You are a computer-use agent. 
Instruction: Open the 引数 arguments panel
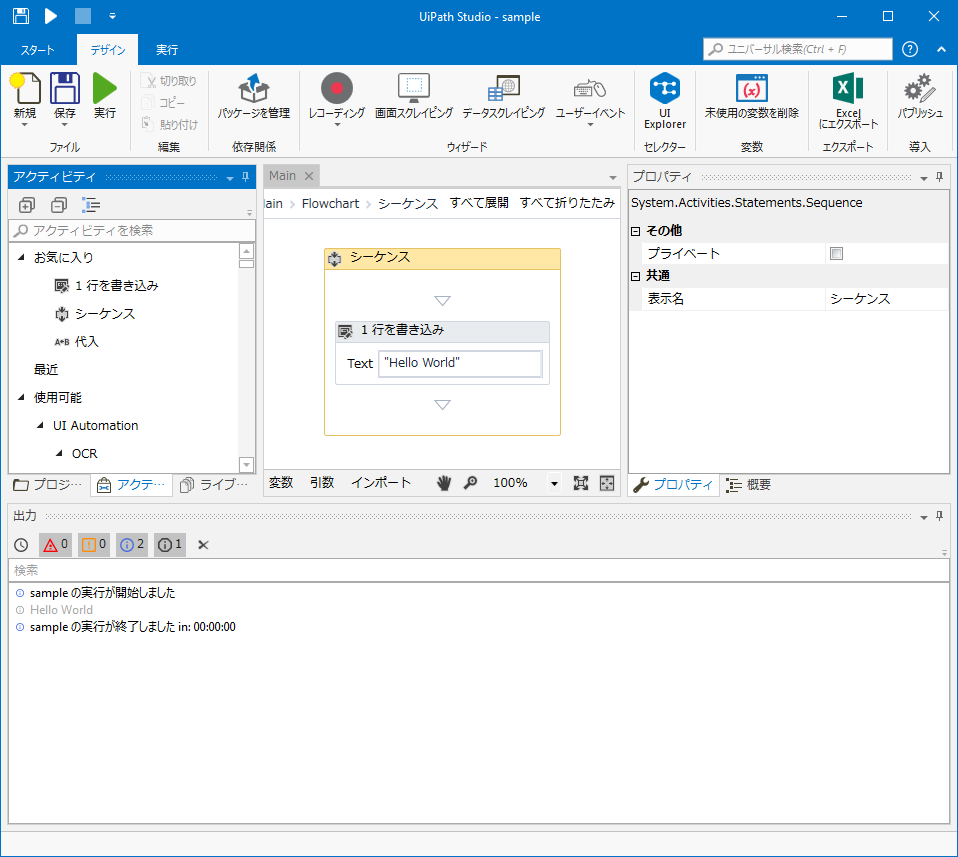pyautogui.click(x=322, y=483)
